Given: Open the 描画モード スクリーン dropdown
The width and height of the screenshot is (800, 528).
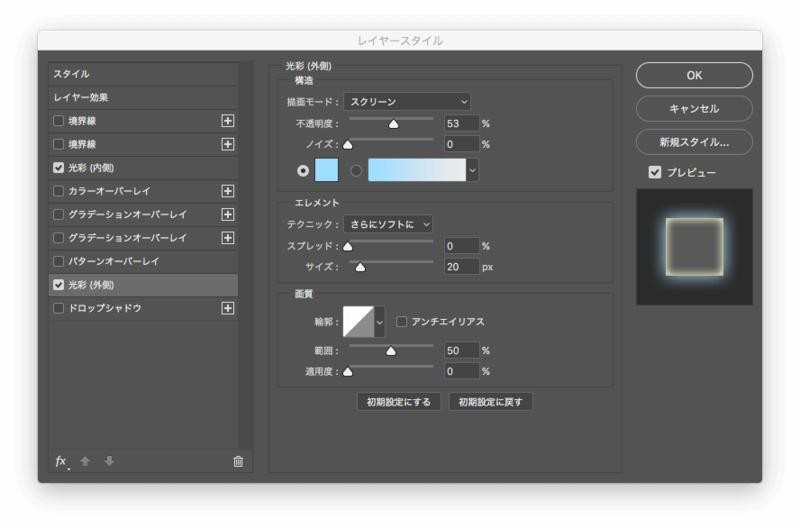Looking at the screenshot, I should 407,102.
